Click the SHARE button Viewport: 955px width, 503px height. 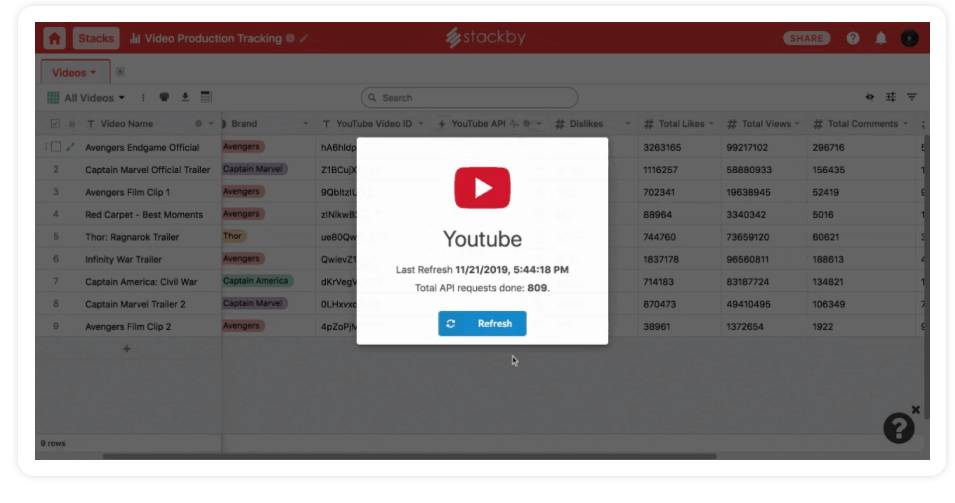[806, 38]
